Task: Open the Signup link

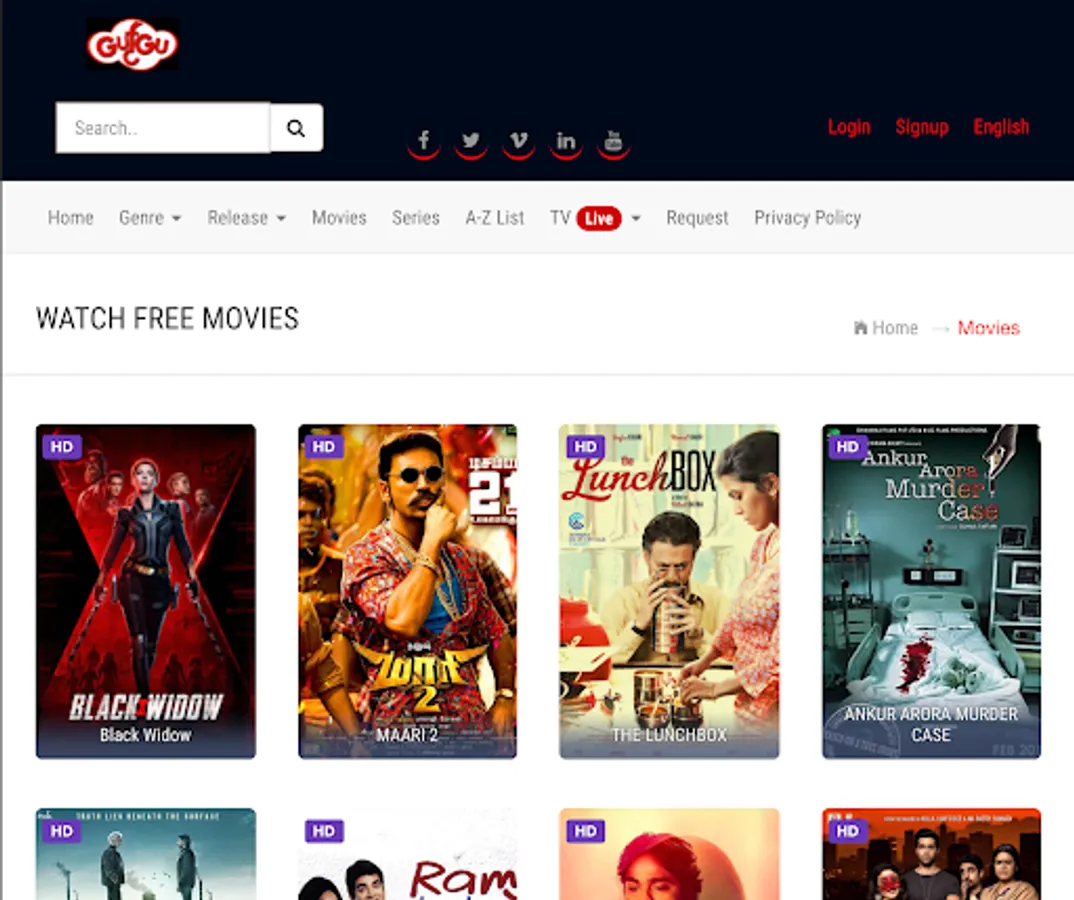Action: tap(922, 127)
